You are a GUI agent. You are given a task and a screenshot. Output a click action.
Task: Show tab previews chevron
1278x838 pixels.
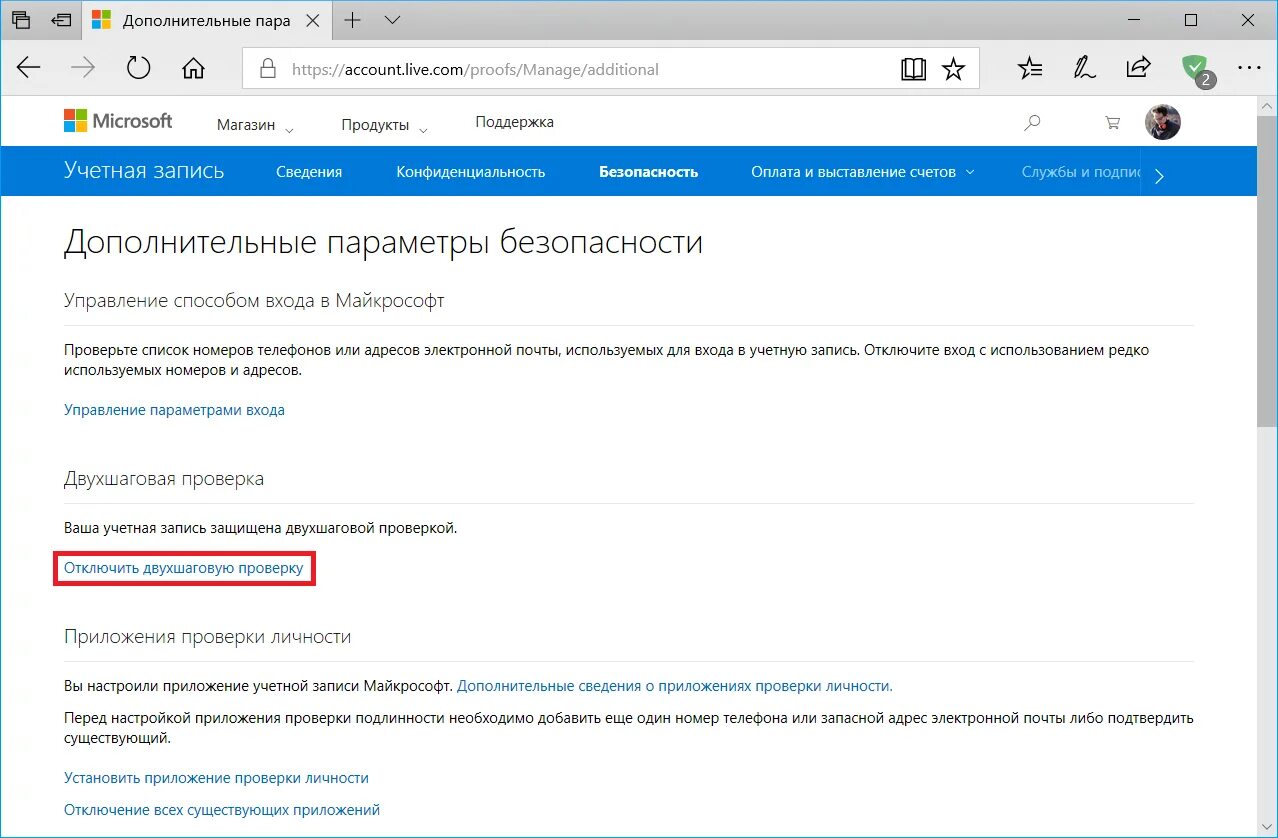(x=392, y=20)
